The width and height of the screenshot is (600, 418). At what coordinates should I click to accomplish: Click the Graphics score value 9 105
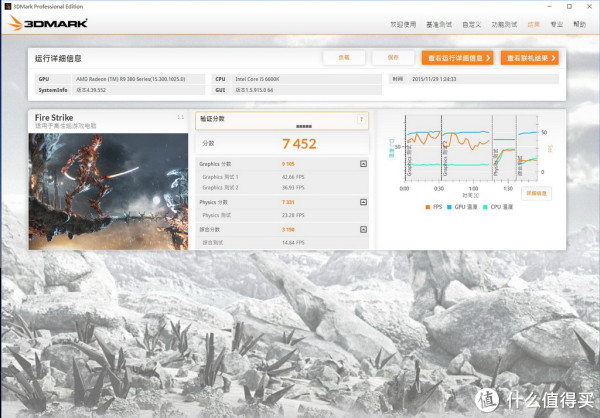coord(288,164)
